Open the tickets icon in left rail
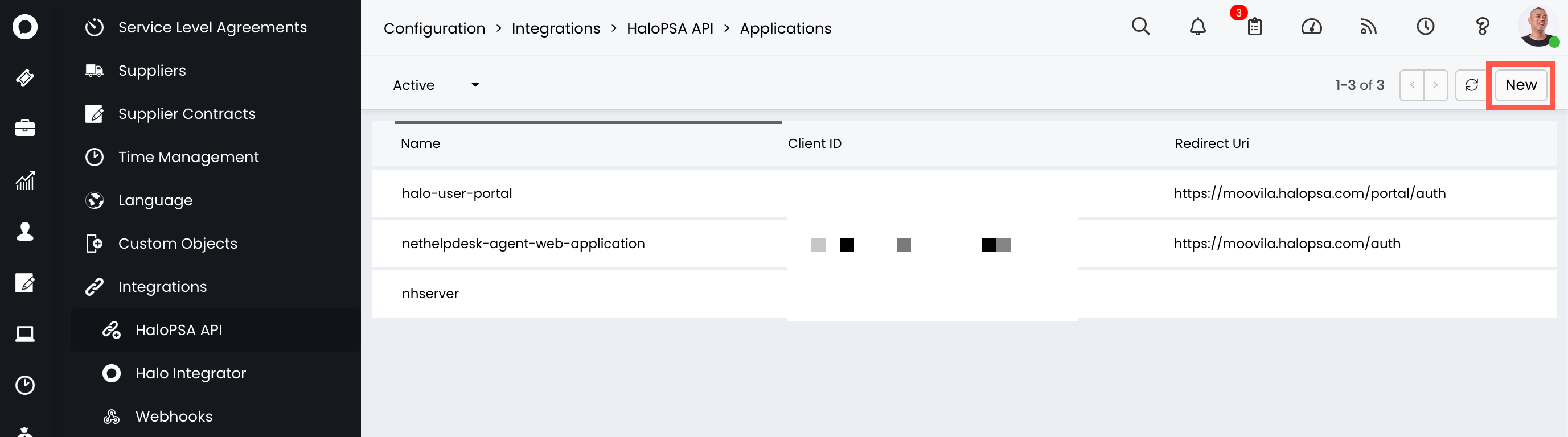 pos(25,78)
